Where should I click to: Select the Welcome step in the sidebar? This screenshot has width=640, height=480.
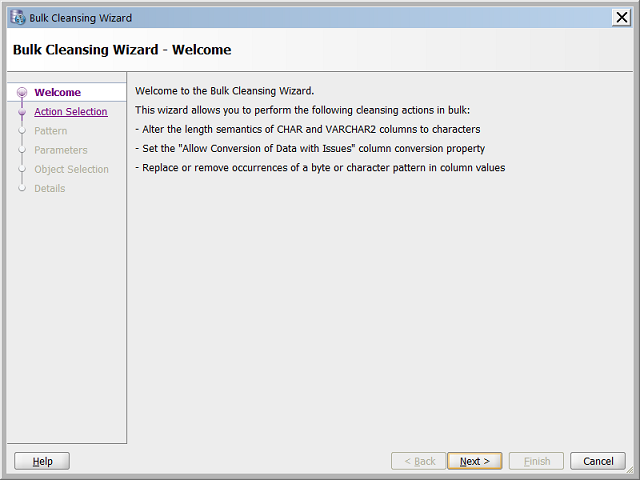coord(57,93)
